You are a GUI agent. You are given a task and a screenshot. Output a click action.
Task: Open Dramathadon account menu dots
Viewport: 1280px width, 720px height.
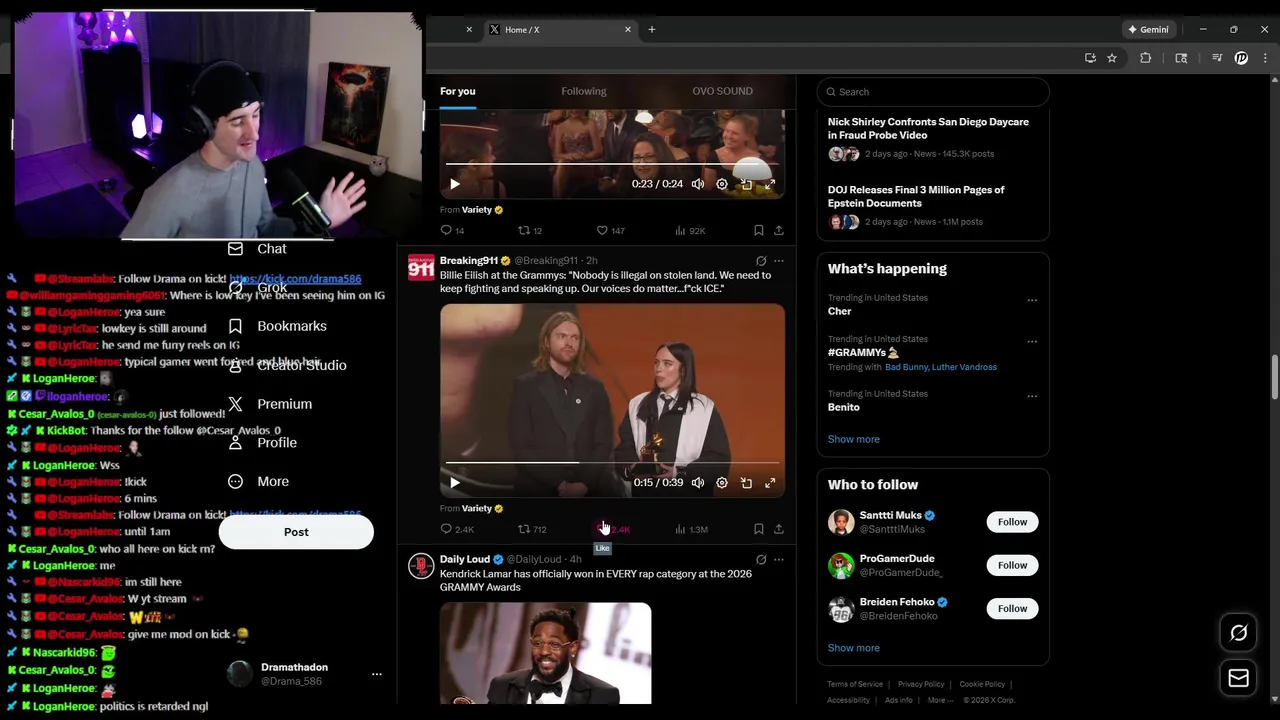pyautogui.click(x=377, y=674)
